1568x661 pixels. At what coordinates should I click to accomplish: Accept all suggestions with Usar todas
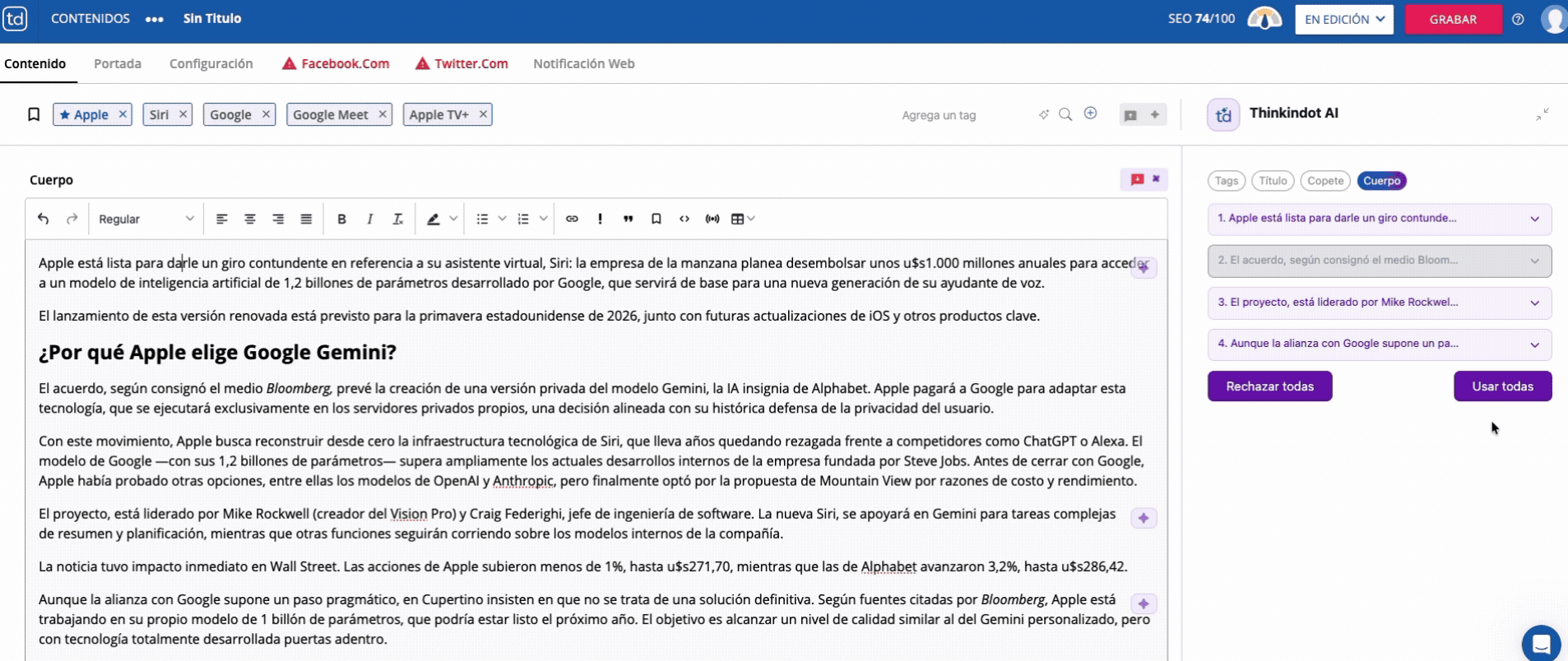point(1503,386)
